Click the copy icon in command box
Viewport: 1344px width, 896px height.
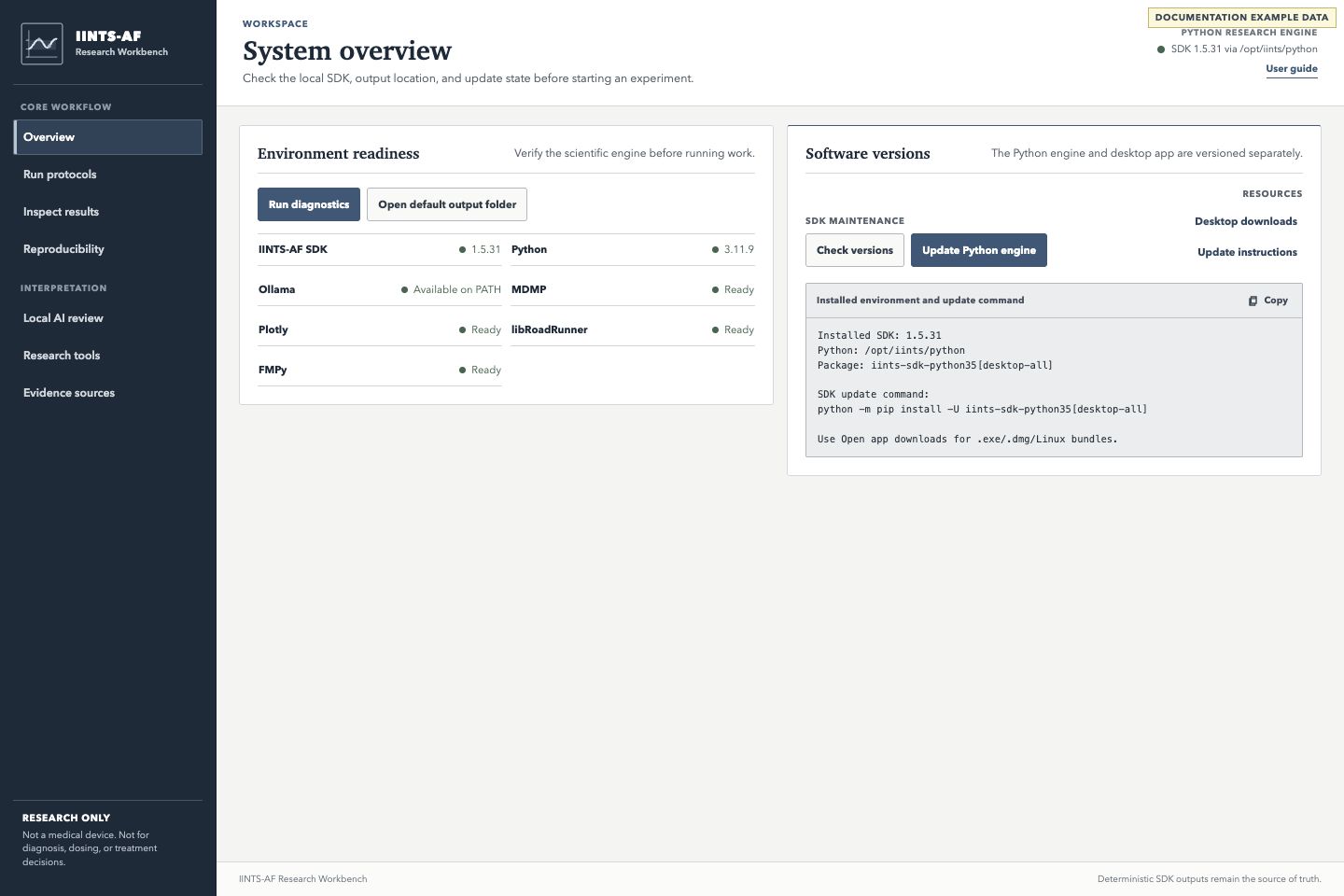(1253, 301)
